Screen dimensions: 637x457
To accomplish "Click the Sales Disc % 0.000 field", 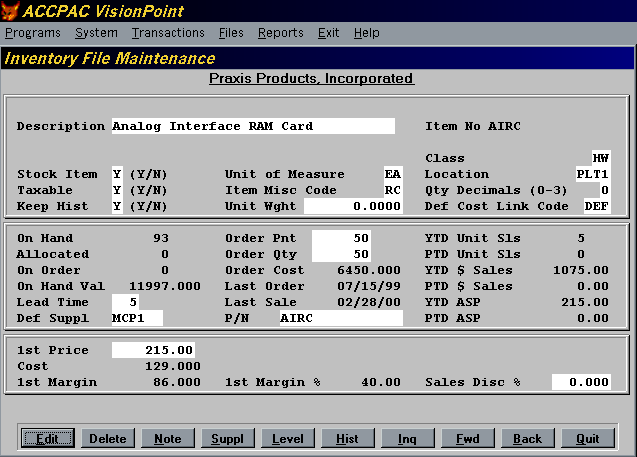I will pos(581,382).
